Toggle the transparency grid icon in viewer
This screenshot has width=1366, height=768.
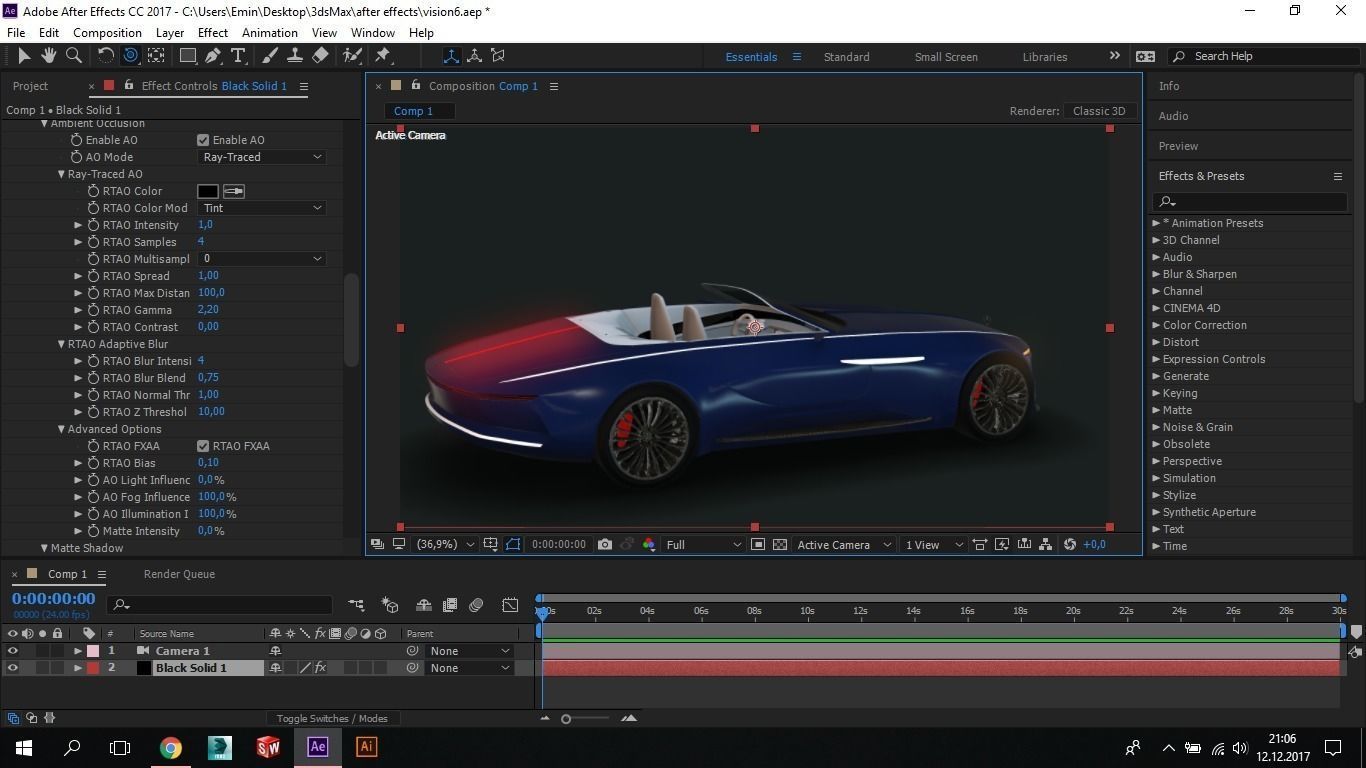[780, 544]
